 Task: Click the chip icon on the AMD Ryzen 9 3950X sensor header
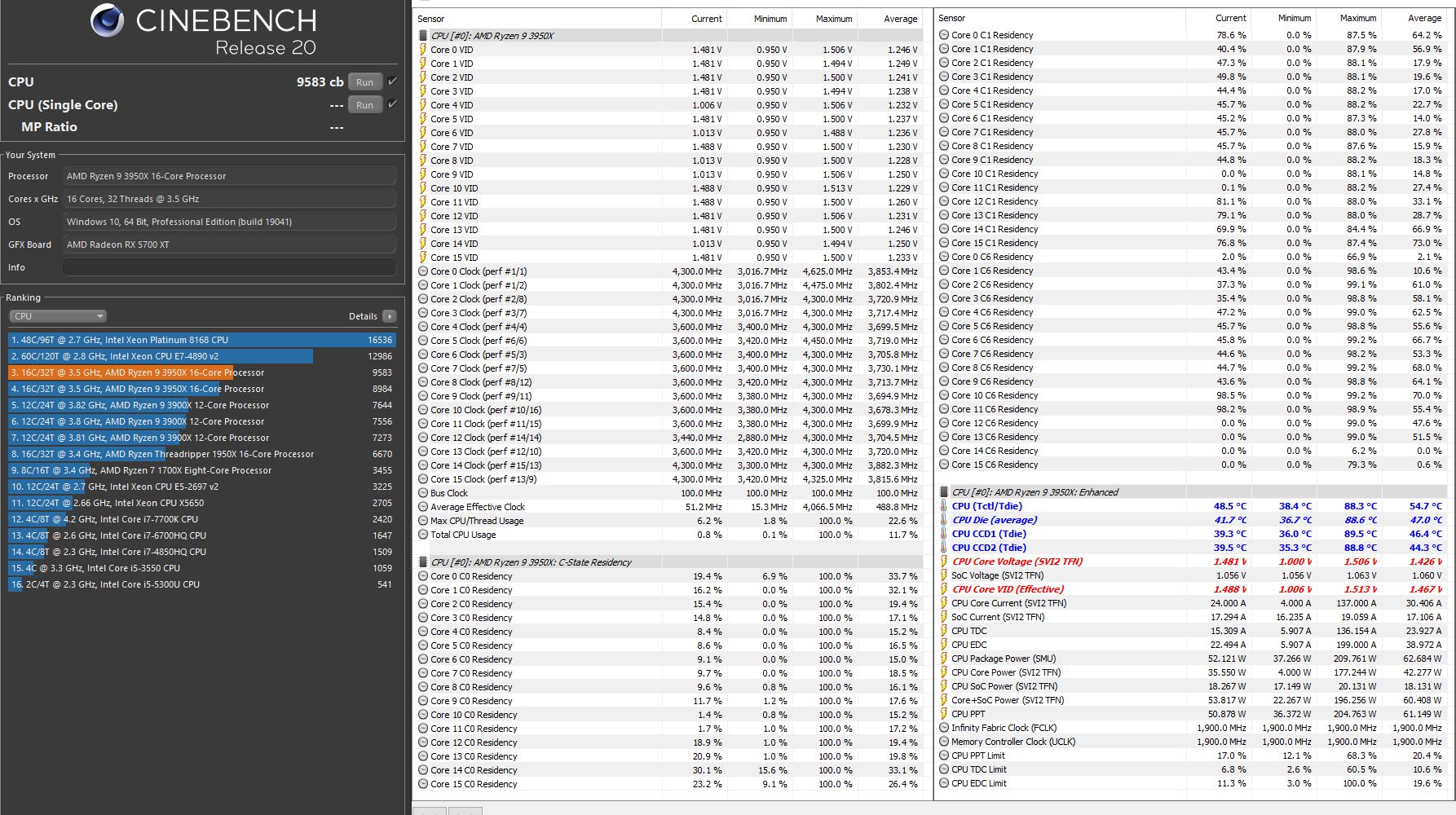click(422, 36)
